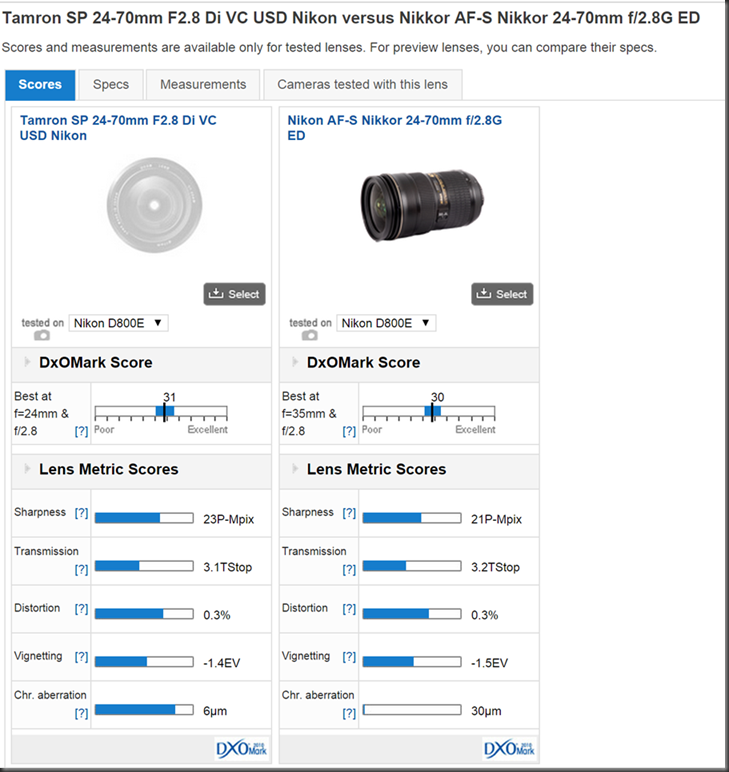Viewport: 729px width, 772px height.
Task: Expand DxOMark Score section for Tamron
Action: (27, 362)
